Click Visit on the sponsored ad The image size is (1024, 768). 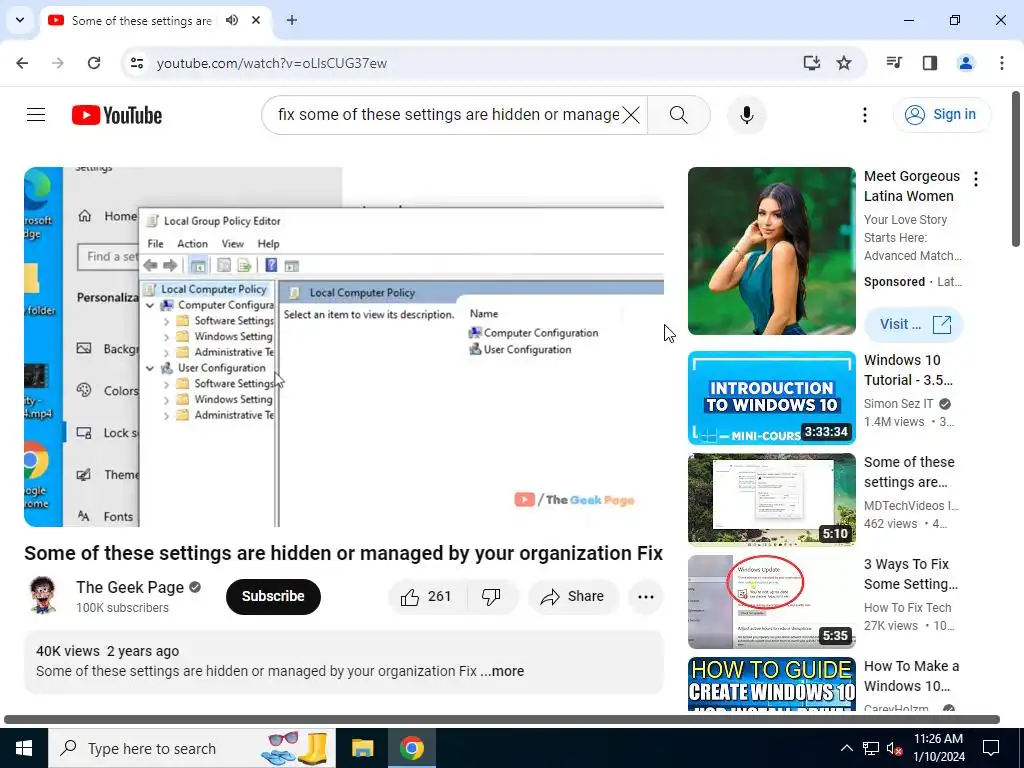pos(914,325)
